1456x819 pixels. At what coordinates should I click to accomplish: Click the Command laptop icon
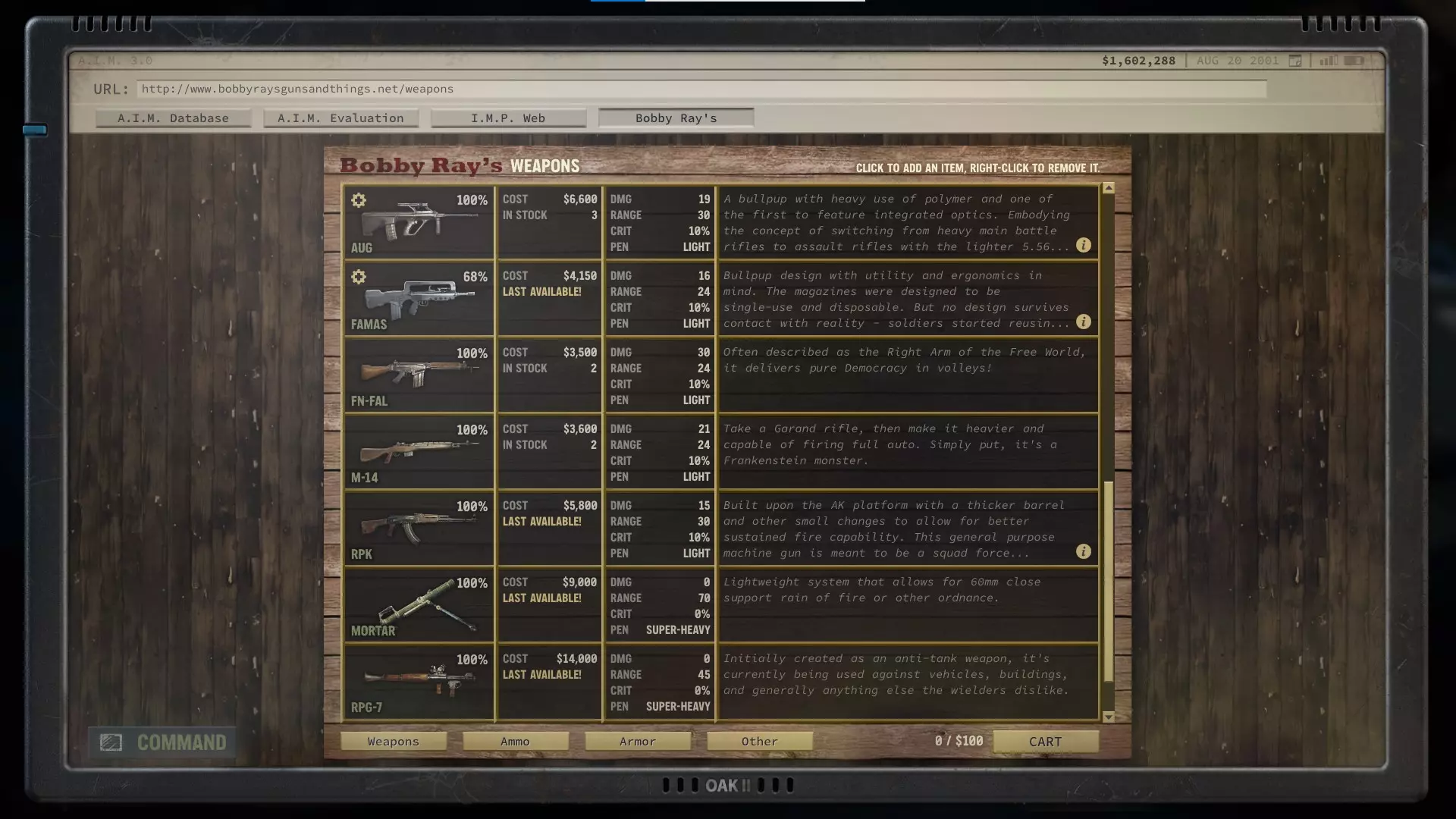(x=111, y=742)
